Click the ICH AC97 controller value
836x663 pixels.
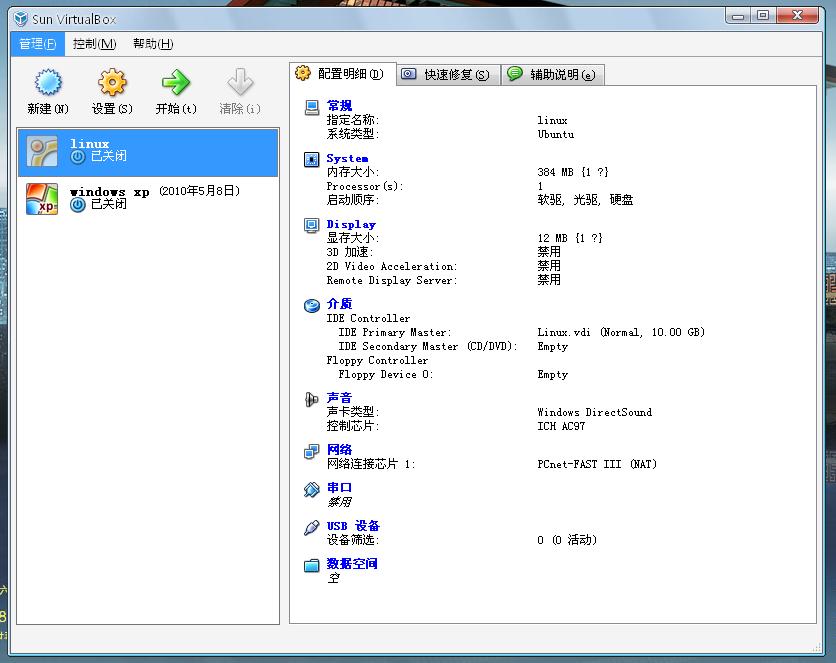(x=561, y=426)
